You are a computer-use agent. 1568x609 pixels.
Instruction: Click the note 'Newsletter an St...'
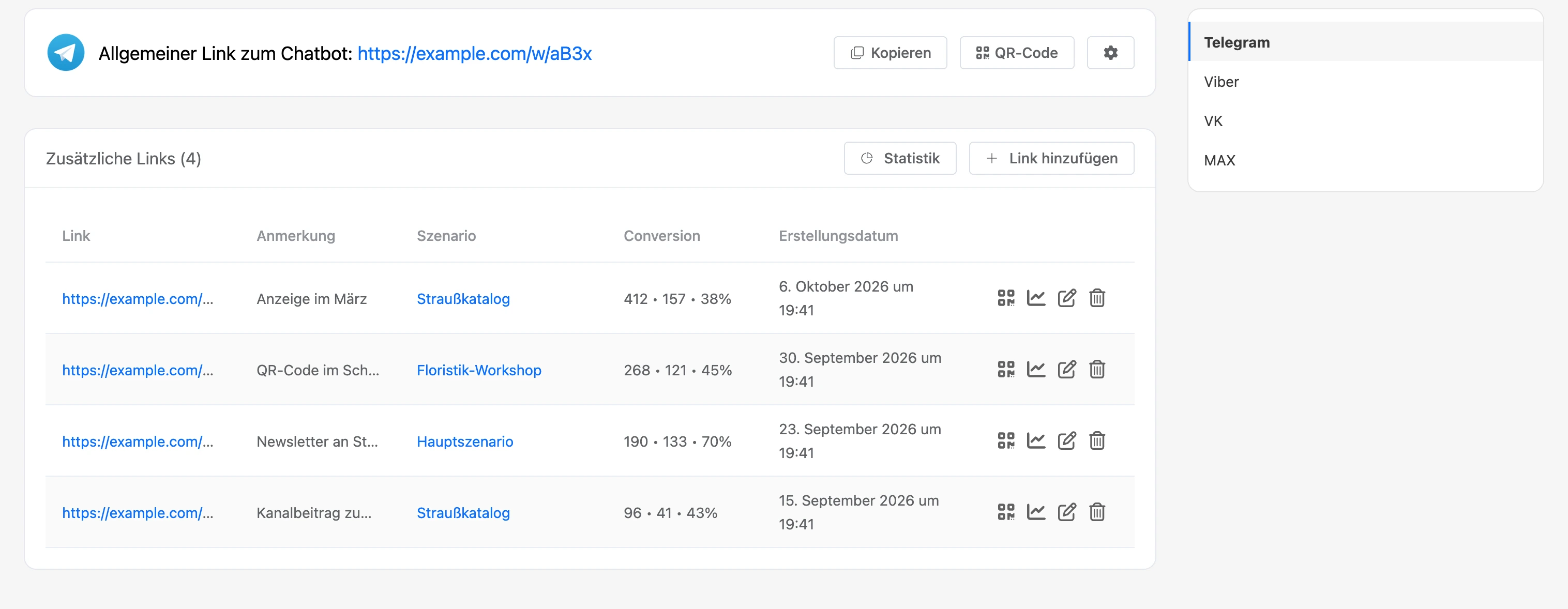tap(317, 441)
